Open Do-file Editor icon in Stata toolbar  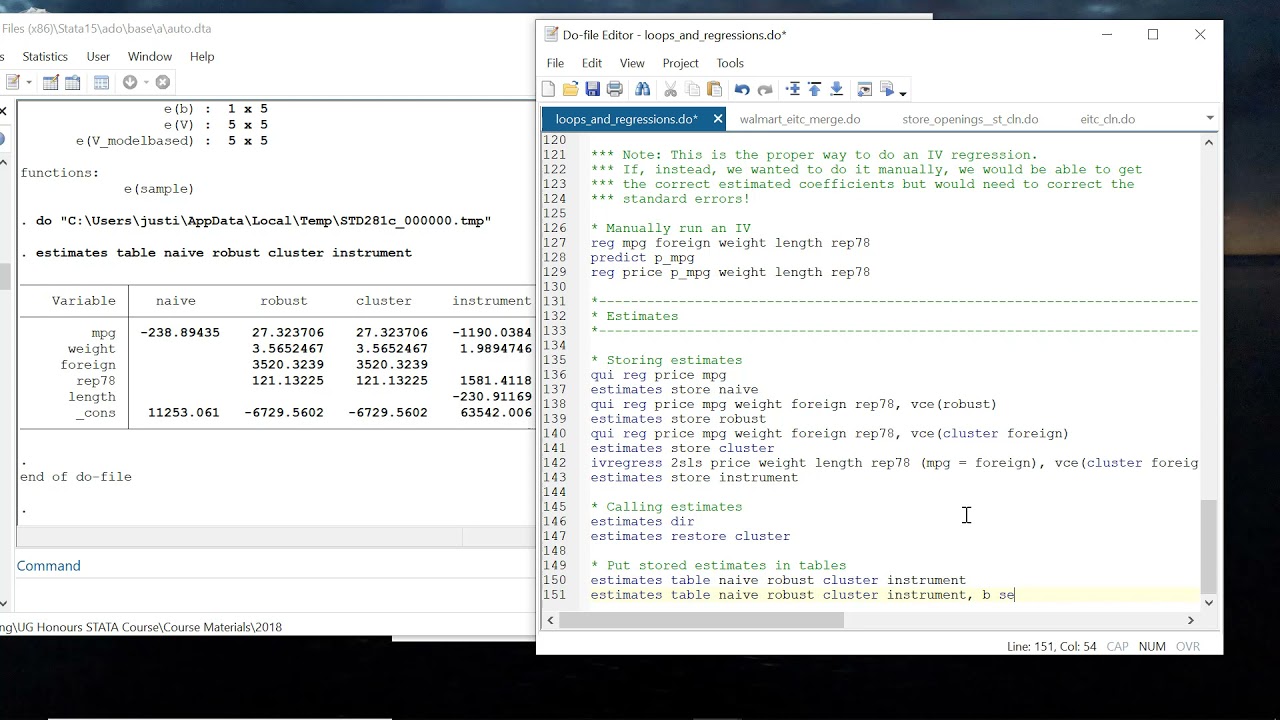tap(13, 82)
